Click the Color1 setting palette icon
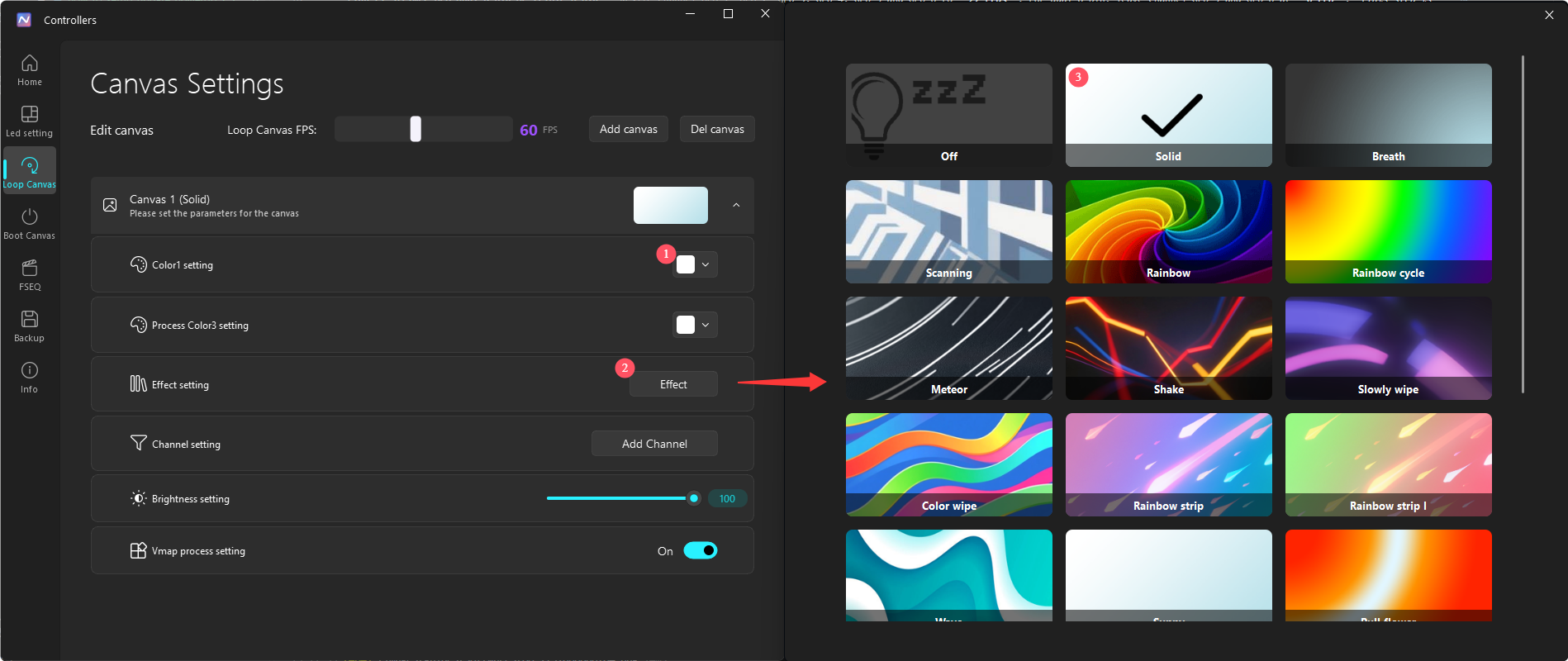 coord(139,264)
